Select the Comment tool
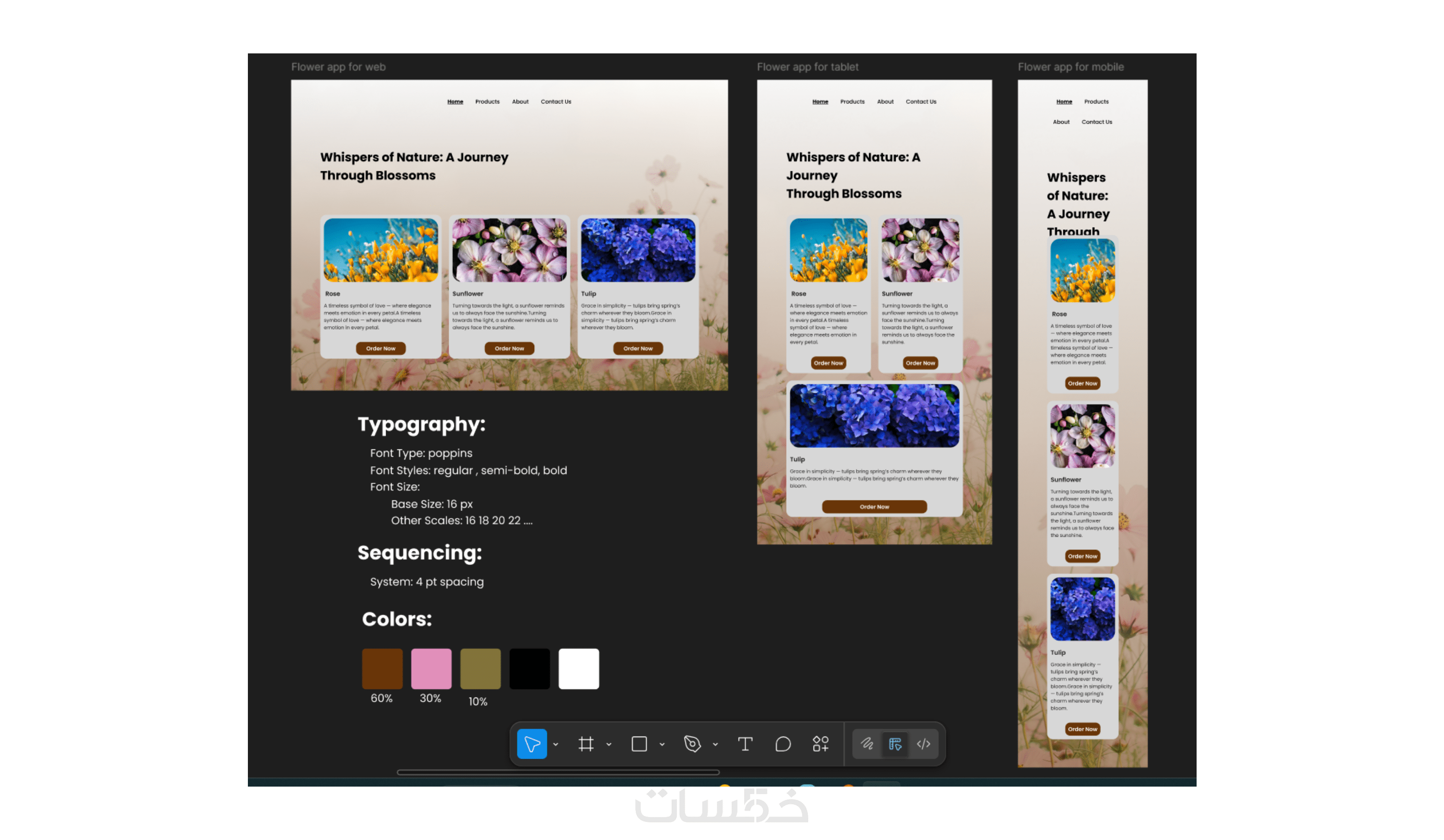This screenshot has height=840, width=1444. coord(783,744)
